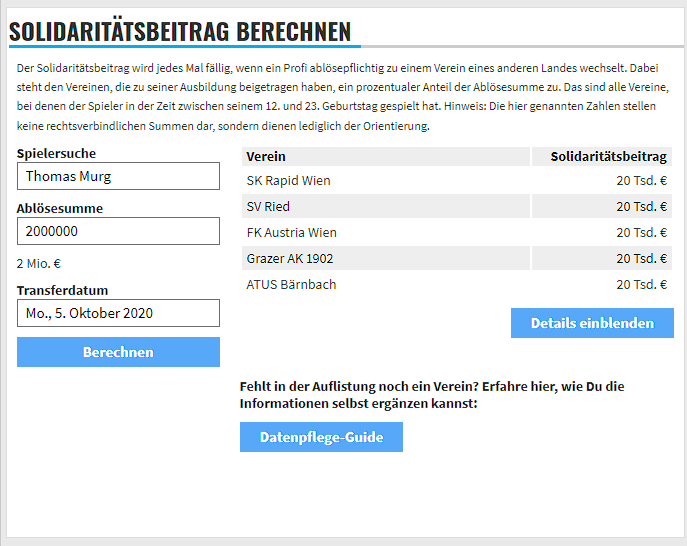Image resolution: width=687 pixels, height=546 pixels.
Task: Click SK Rapid Wien's 20 Tsd. € amount
Action: [641, 181]
